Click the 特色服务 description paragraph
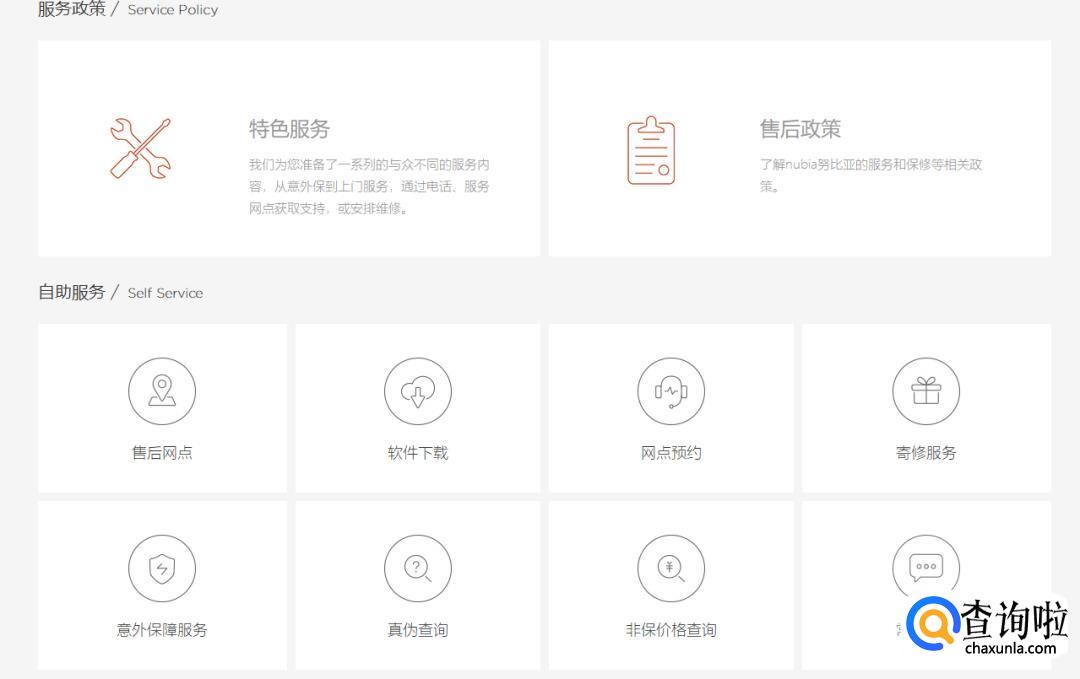This screenshot has width=1080, height=679. coord(369,187)
